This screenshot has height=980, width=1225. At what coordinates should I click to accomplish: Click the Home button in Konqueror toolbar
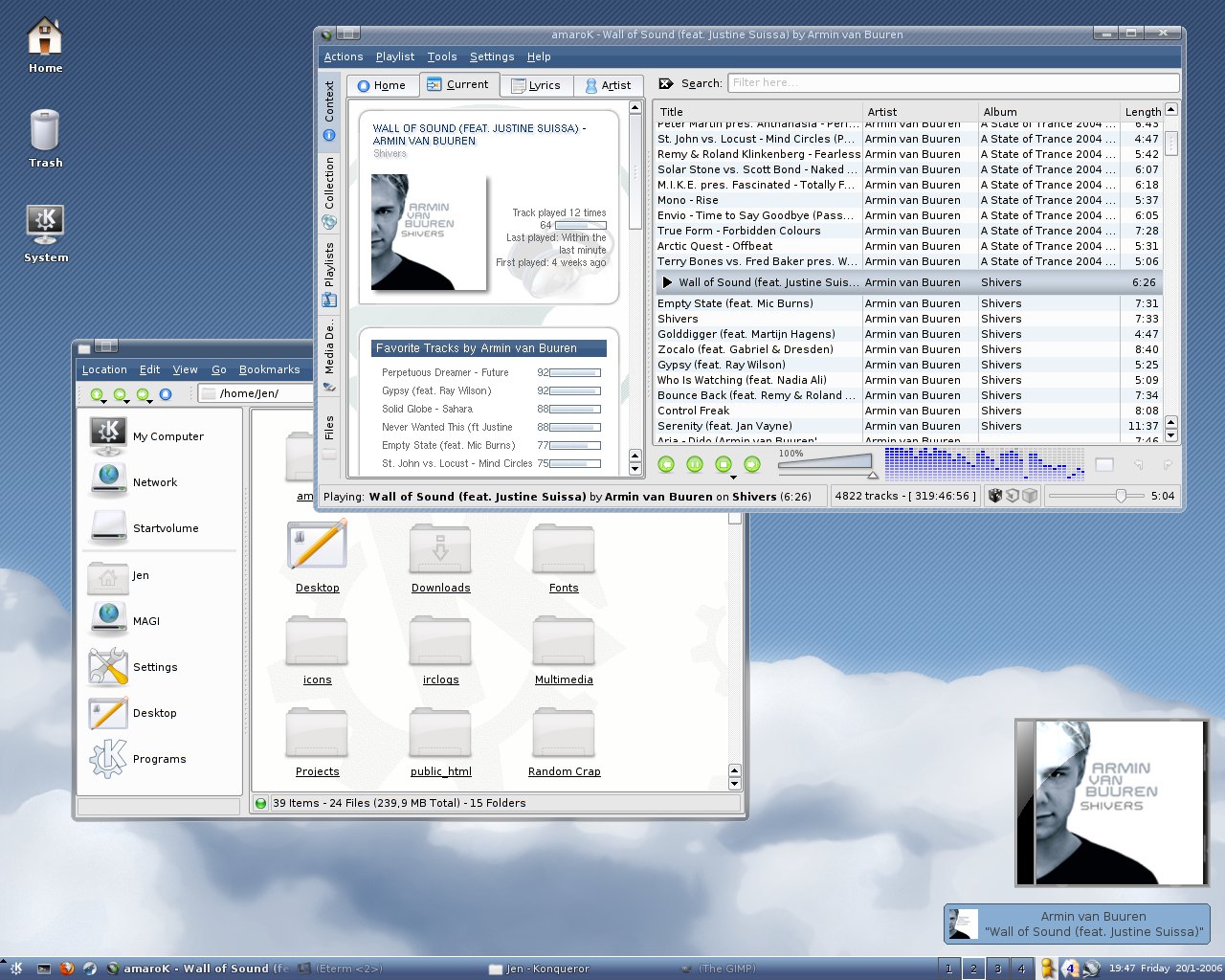(x=166, y=394)
